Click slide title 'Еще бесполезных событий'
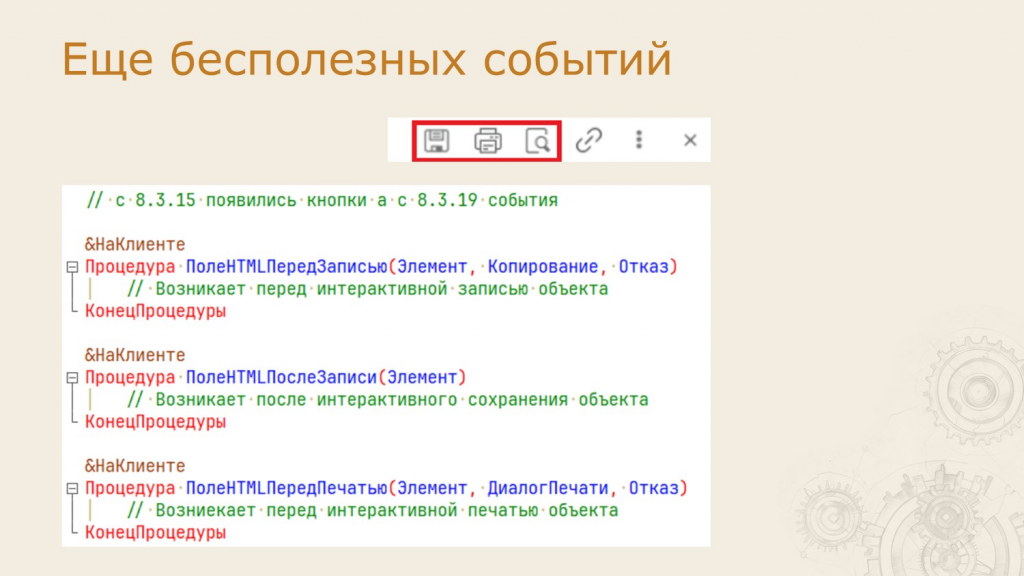This screenshot has width=1024, height=576. [366, 59]
